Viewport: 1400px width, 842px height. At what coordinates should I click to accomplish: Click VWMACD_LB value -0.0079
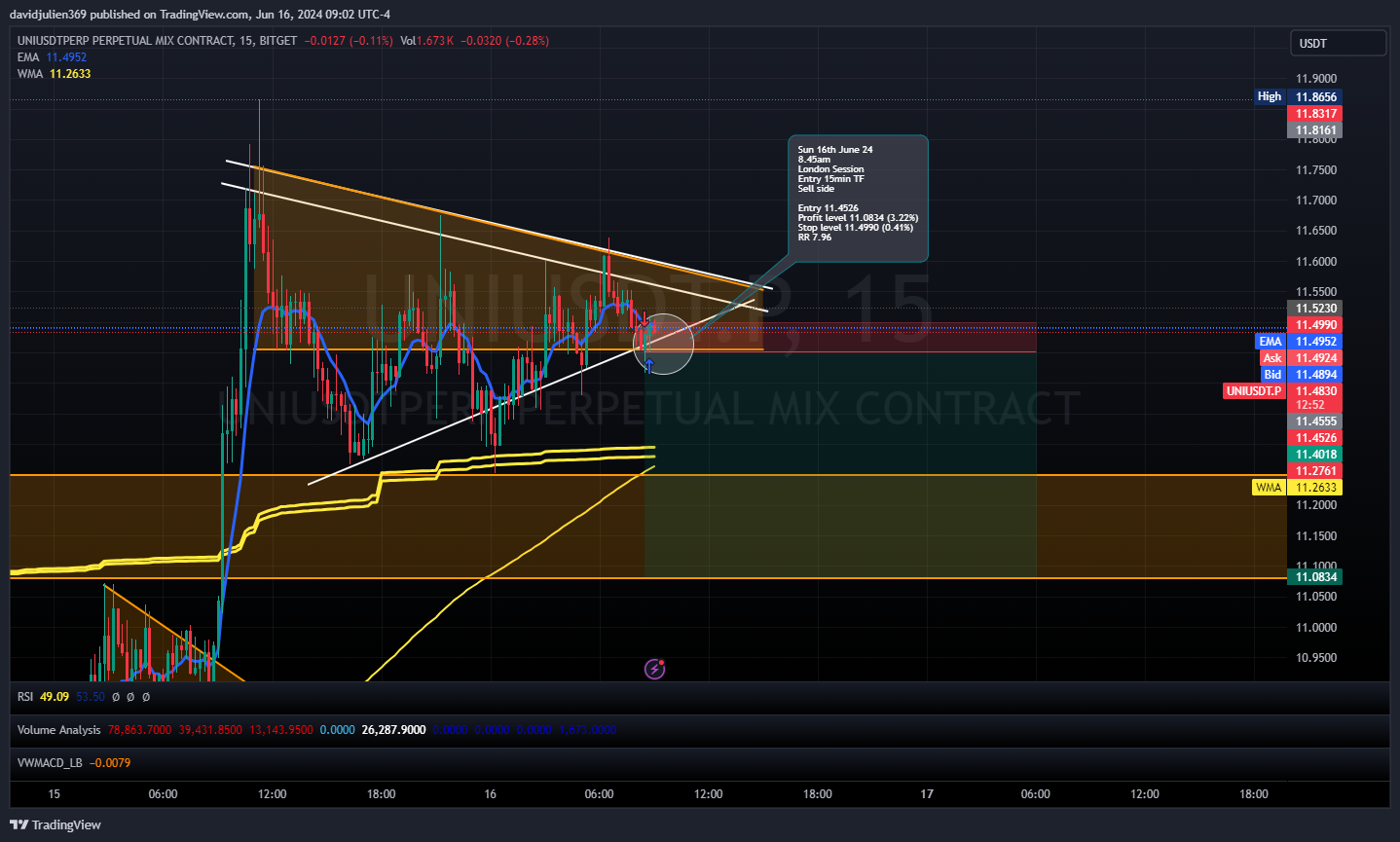coord(110,763)
